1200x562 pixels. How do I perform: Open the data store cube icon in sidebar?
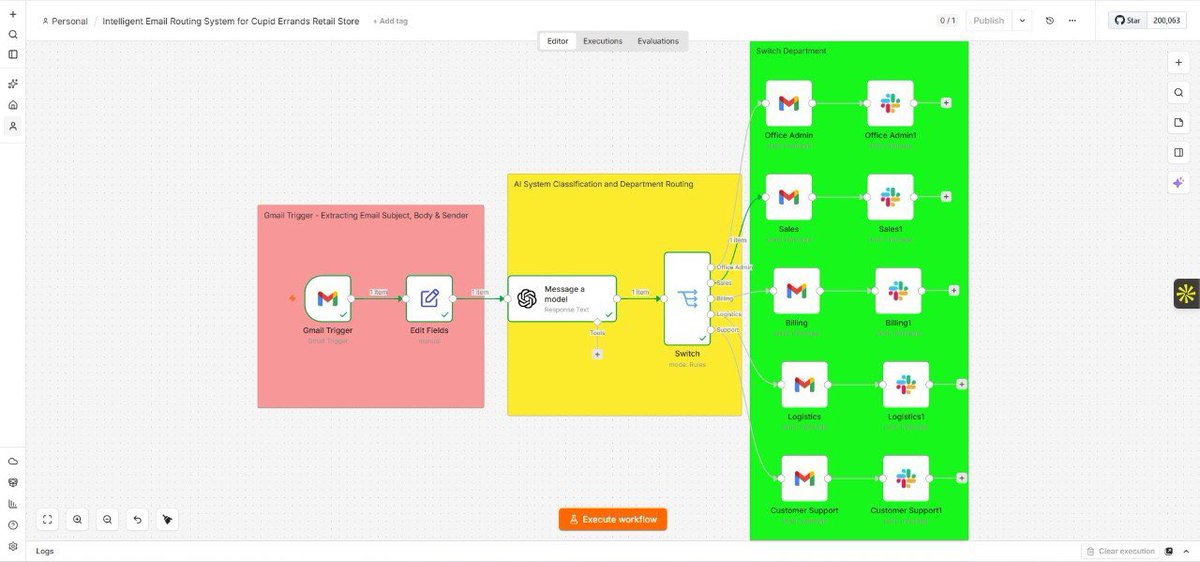(x=13, y=482)
